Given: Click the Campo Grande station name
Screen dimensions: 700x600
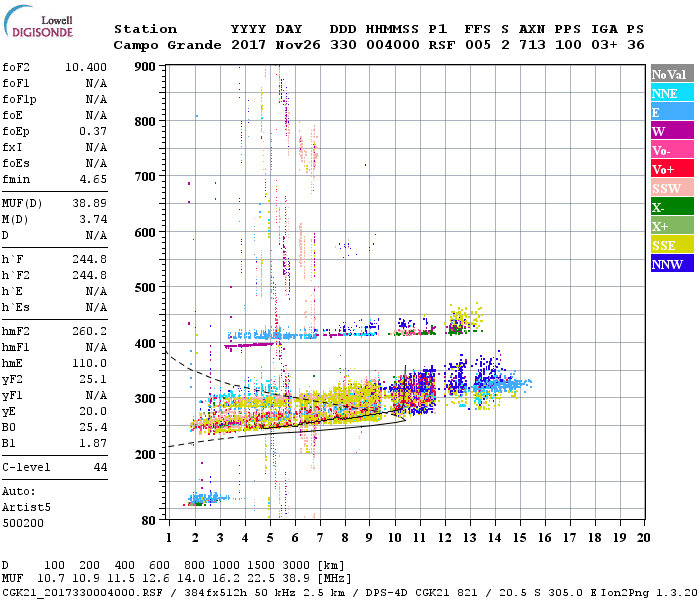Looking at the screenshot, I should (164, 45).
